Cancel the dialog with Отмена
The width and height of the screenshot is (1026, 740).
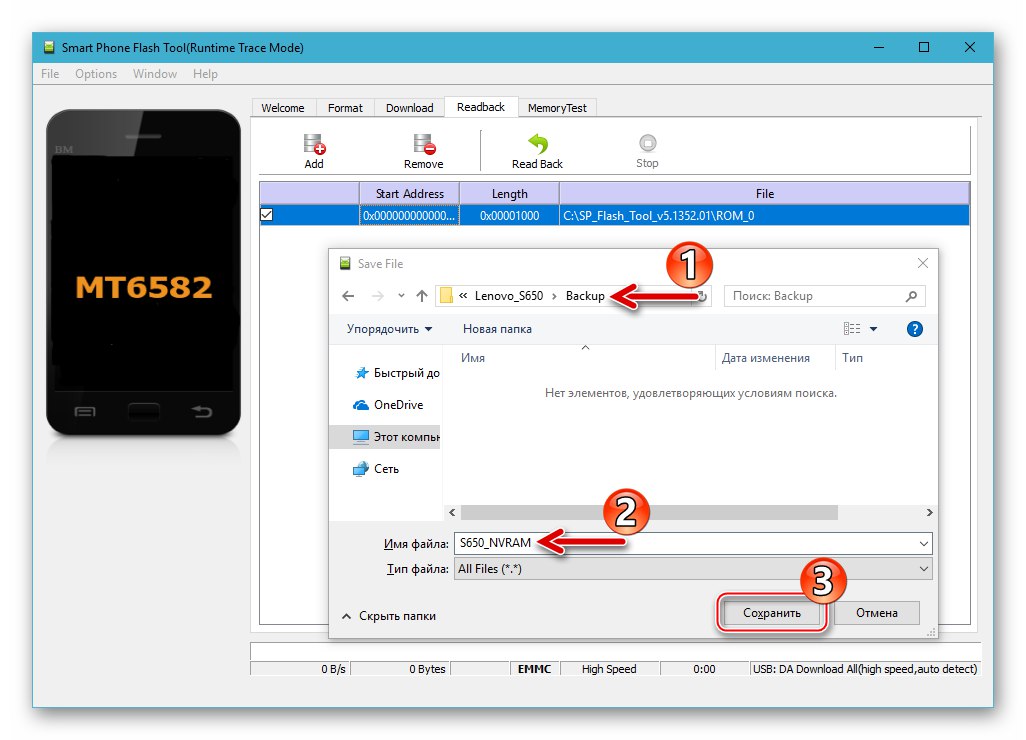876,612
